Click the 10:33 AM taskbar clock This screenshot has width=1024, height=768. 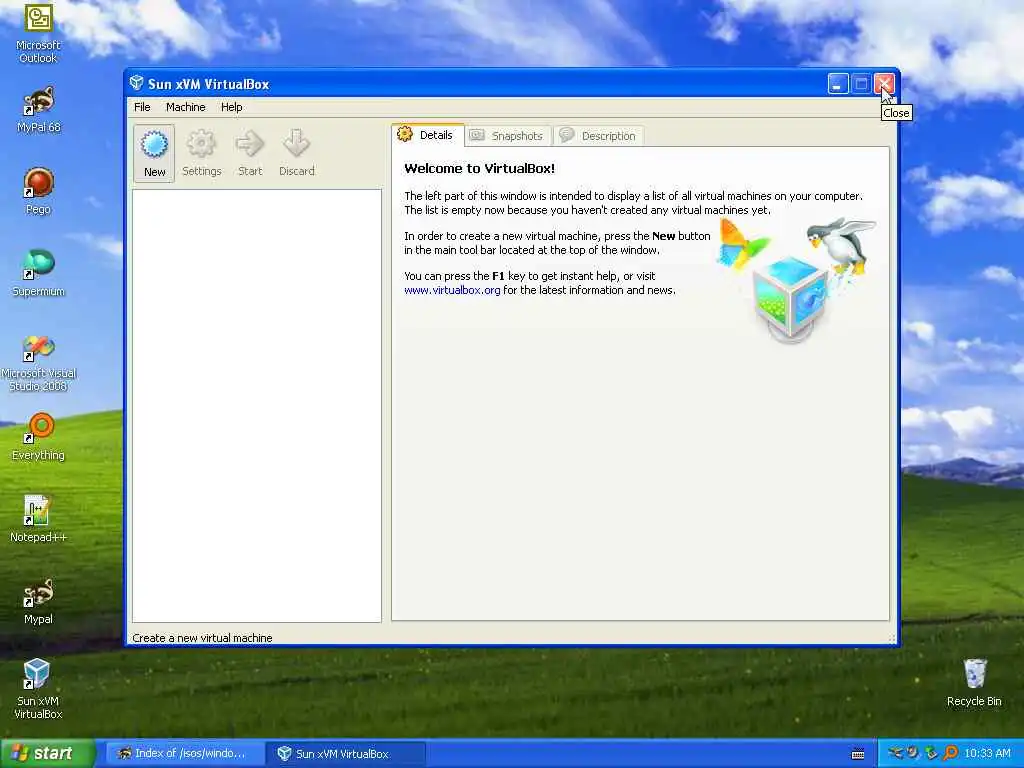click(x=987, y=754)
